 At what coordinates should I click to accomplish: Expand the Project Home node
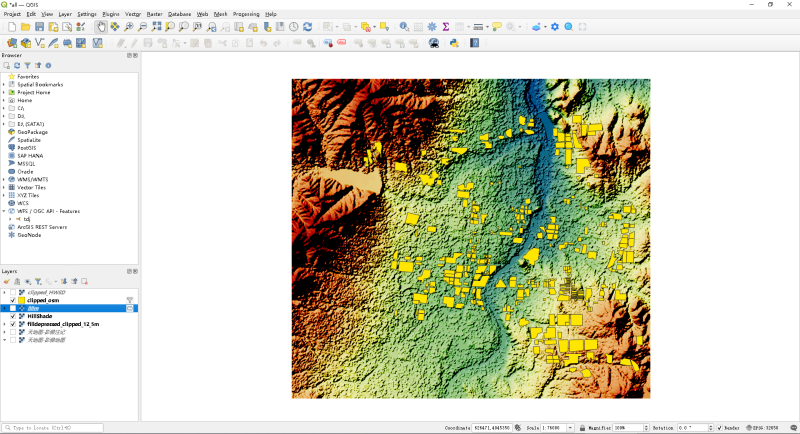click(4, 92)
